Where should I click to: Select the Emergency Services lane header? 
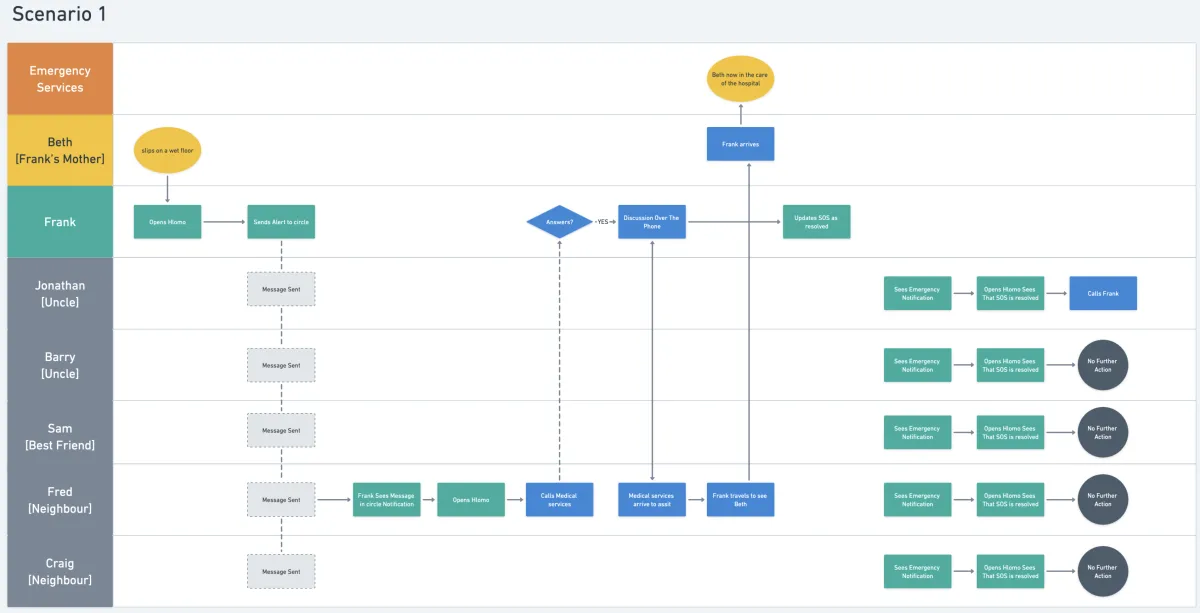pos(60,79)
